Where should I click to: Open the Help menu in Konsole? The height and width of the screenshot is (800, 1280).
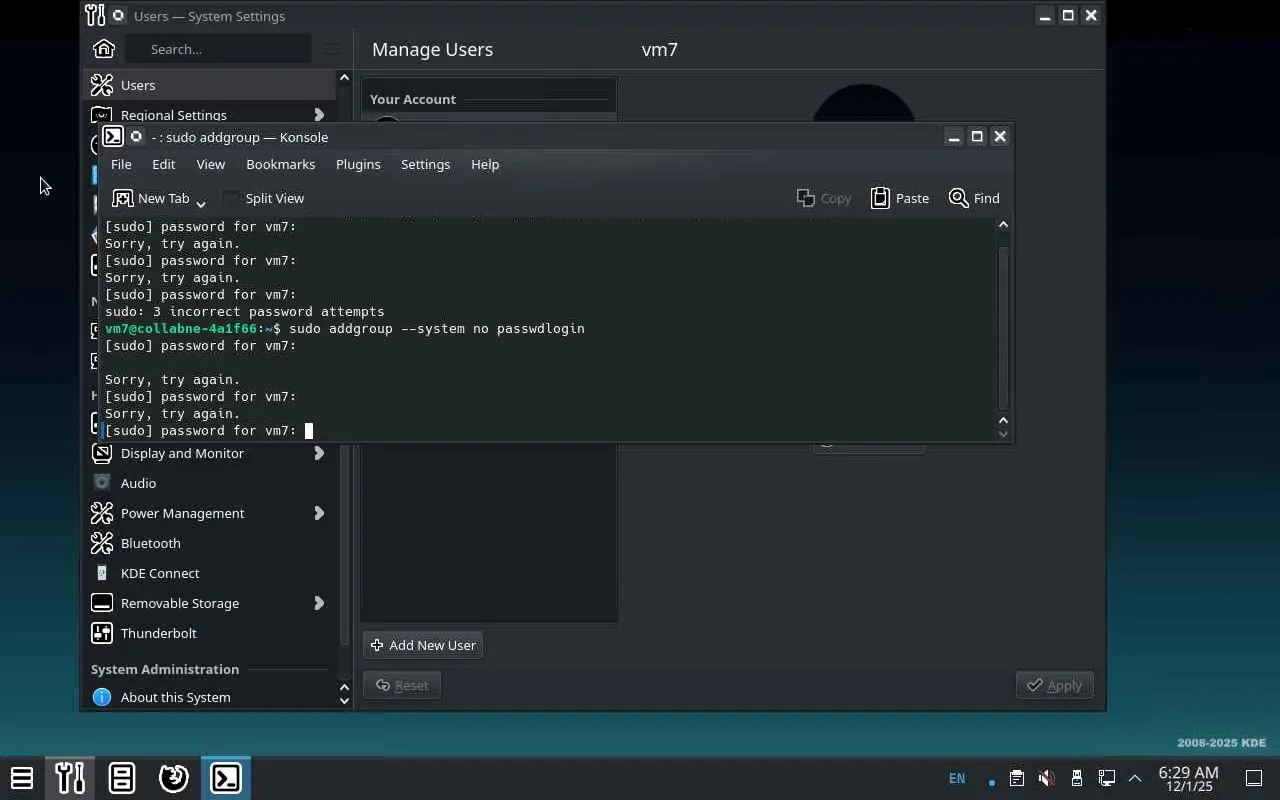tap(485, 164)
